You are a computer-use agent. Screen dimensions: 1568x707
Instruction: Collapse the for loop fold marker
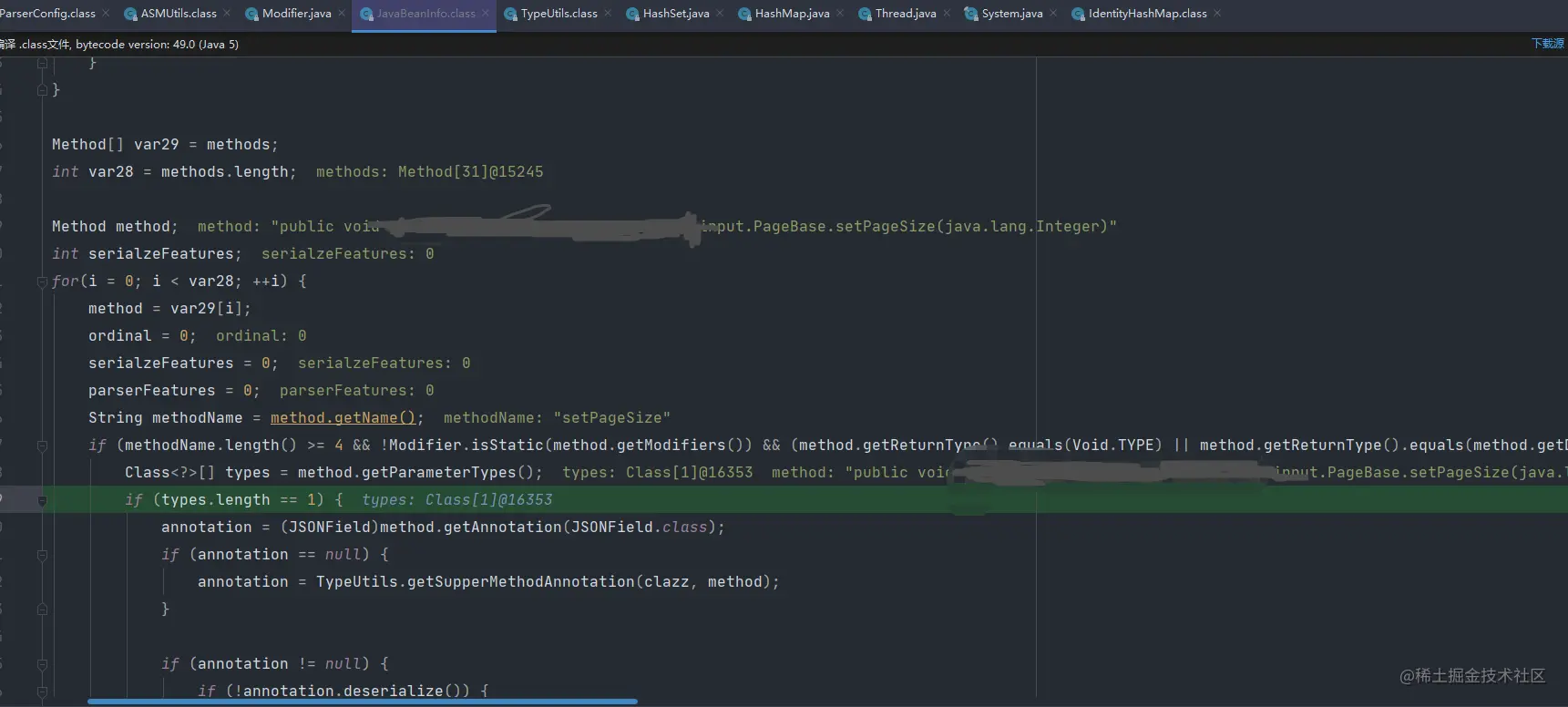42,282
